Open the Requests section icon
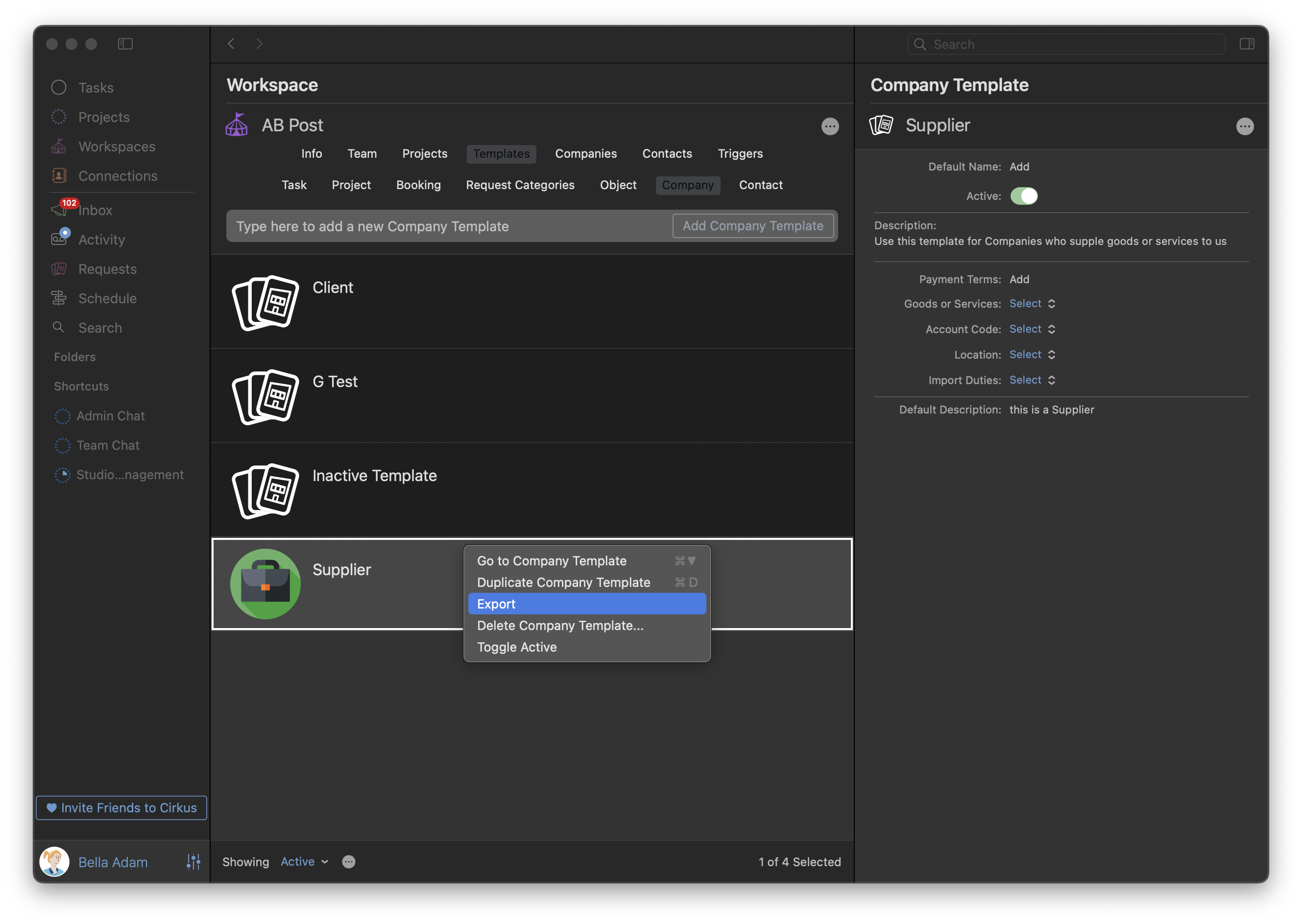The width and height of the screenshot is (1302, 924). 59,268
